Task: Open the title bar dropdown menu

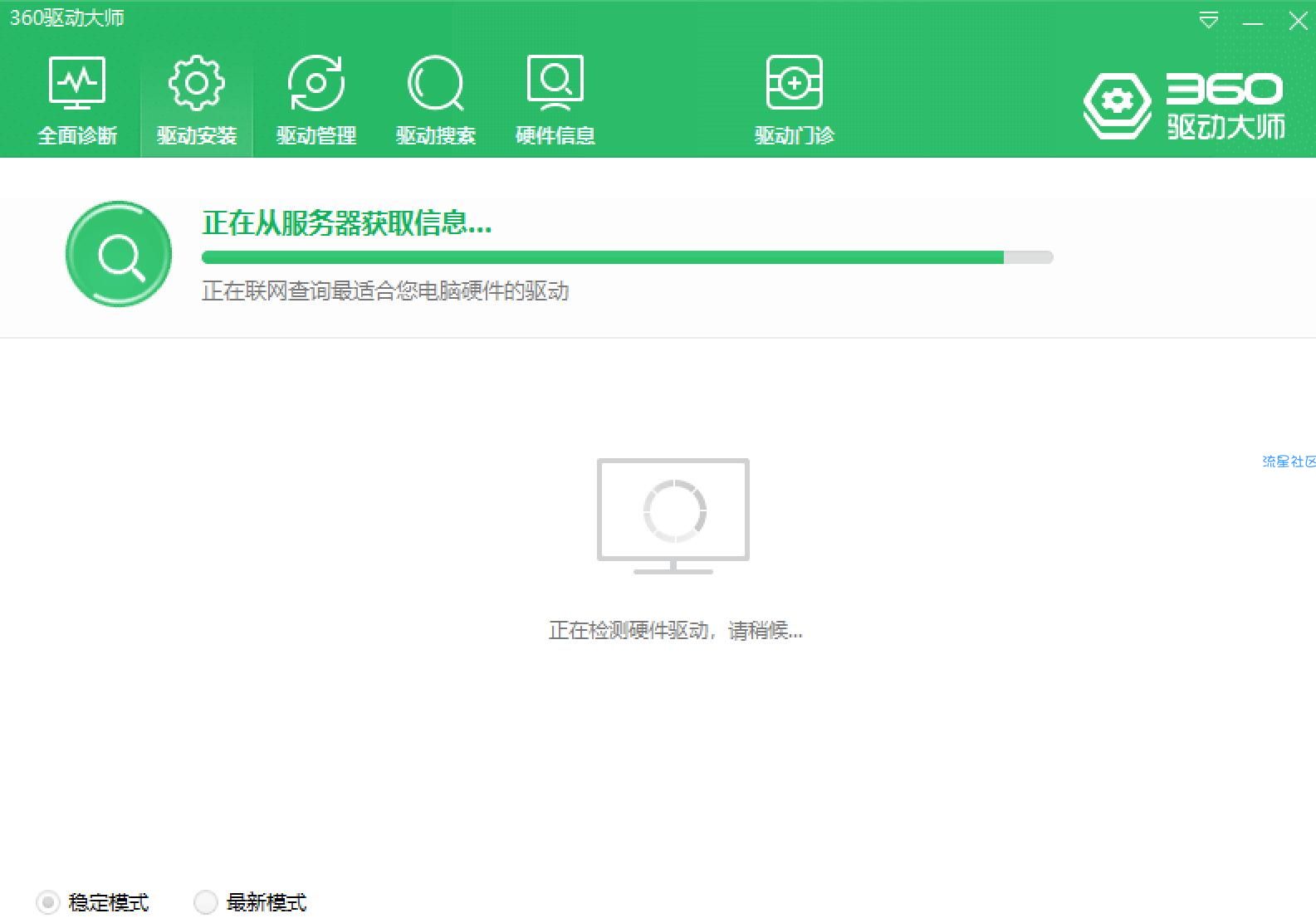Action: [x=1209, y=20]
